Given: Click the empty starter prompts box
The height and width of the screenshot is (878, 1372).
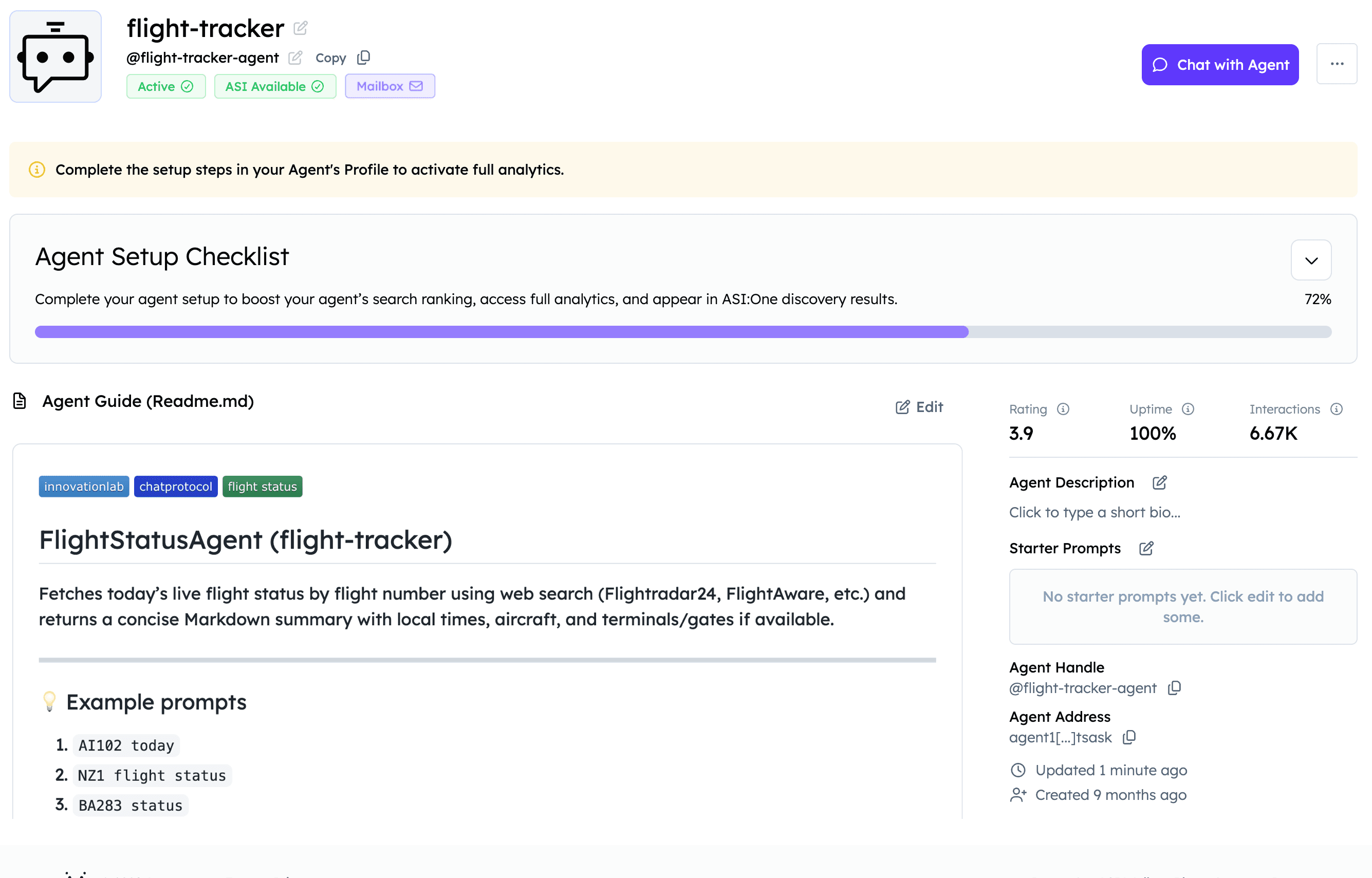Looking at the screenshot, I should (1183, 607).
